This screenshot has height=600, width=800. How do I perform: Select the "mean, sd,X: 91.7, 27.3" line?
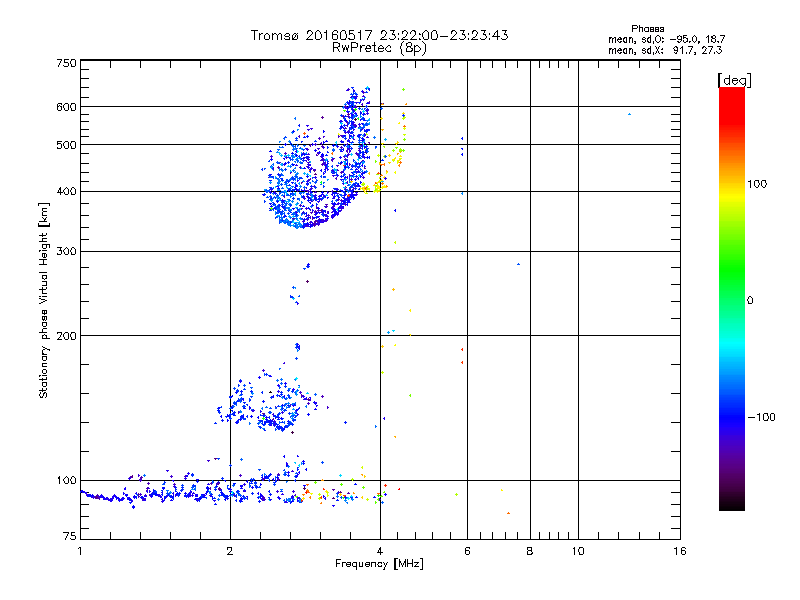pos(665,50)
